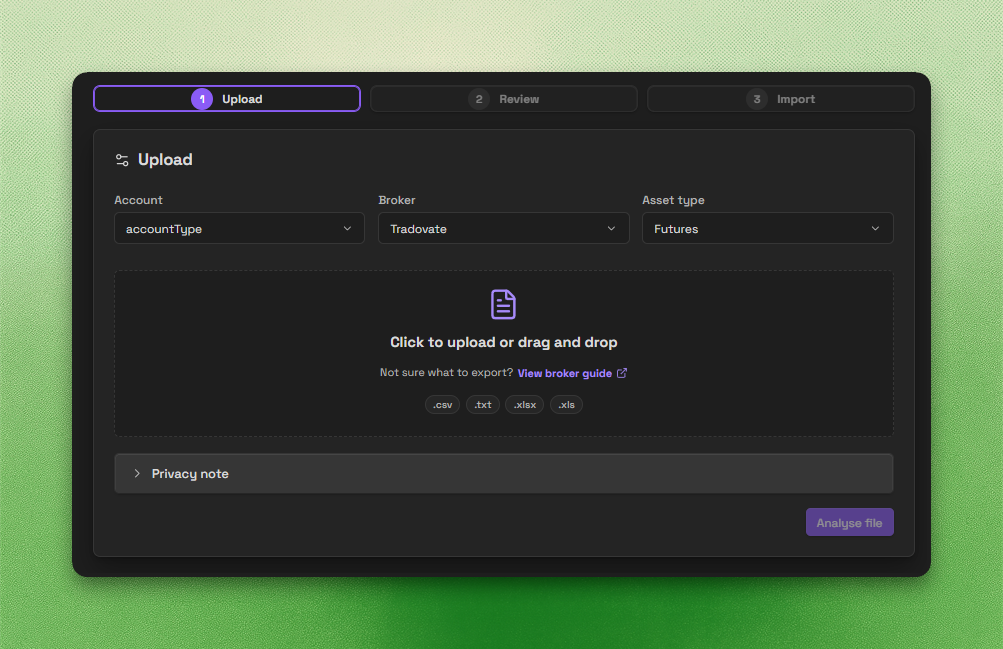
Task: Click the document upload icon
Action: pyautogui.click(x=503, y=304)
